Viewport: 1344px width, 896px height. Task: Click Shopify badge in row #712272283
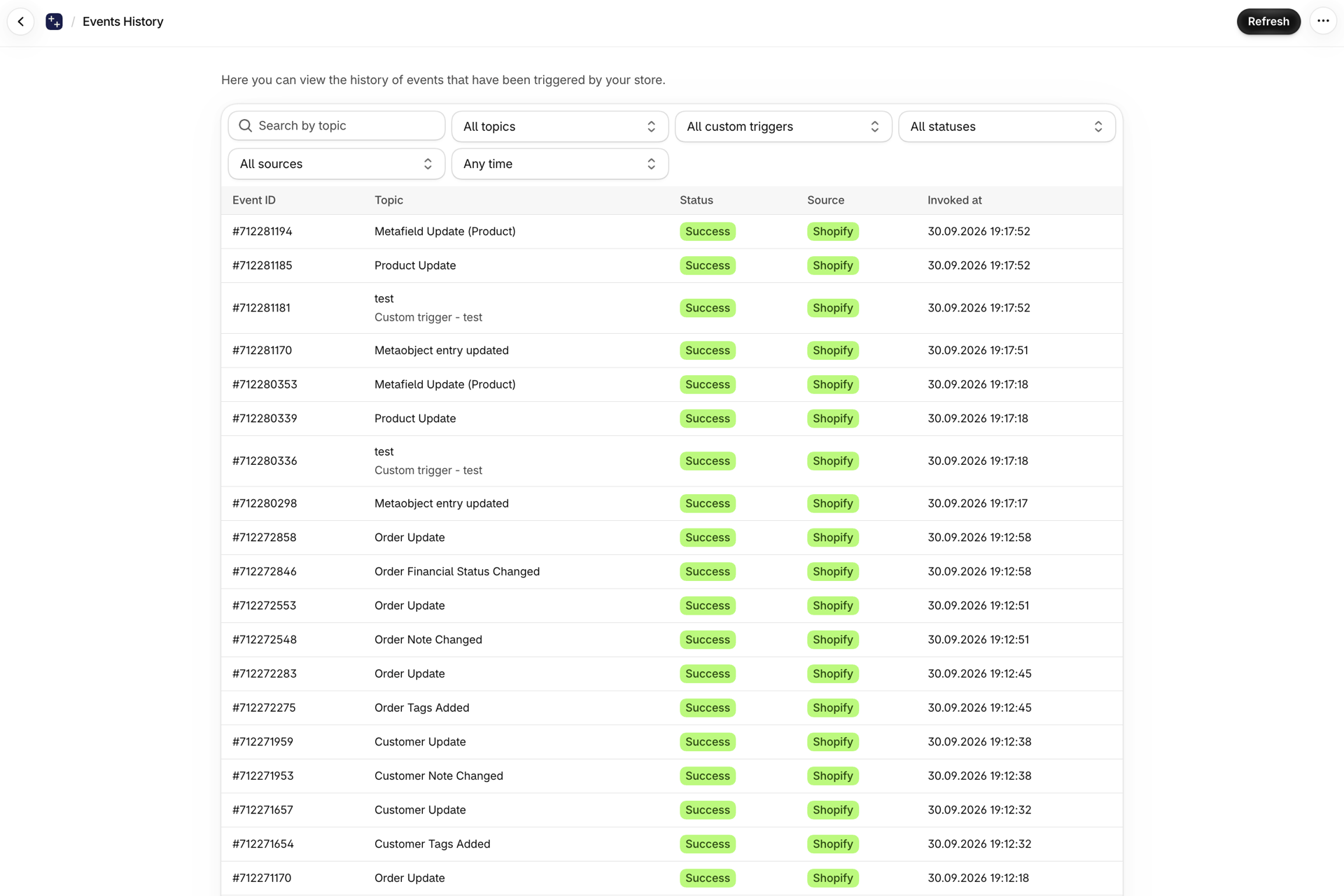[833, 673]
